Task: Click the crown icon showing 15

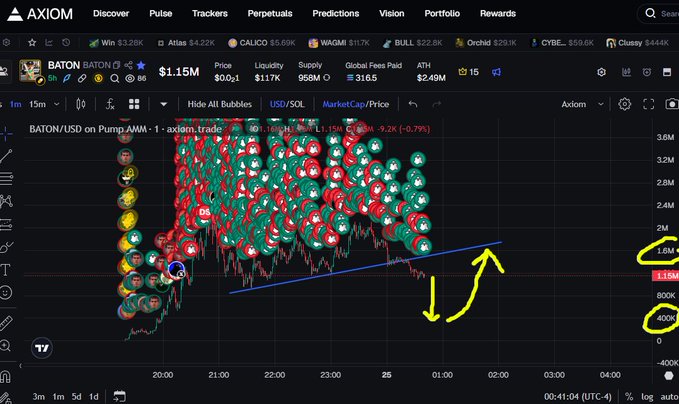Action: tap(469, 72)
